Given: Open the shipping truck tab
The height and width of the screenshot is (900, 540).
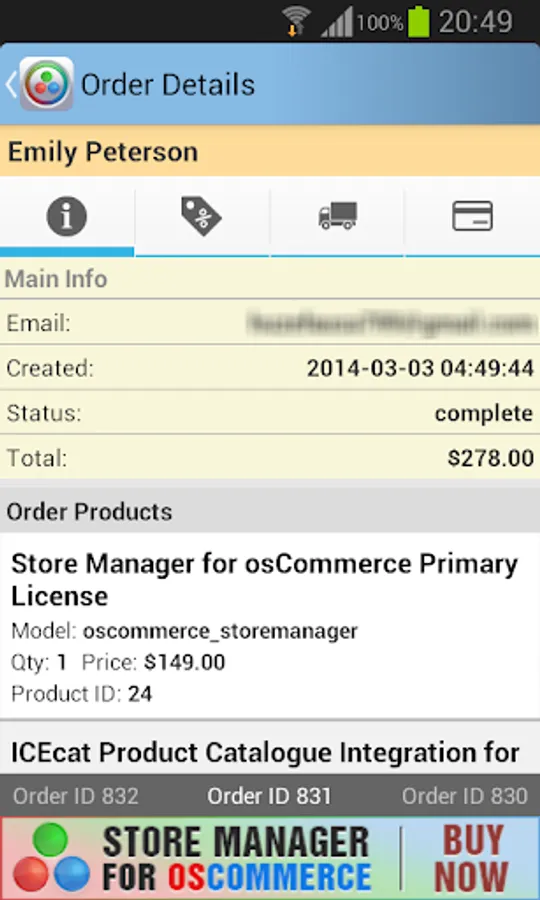Looking at the screenshot, I should tap(337, 216).
